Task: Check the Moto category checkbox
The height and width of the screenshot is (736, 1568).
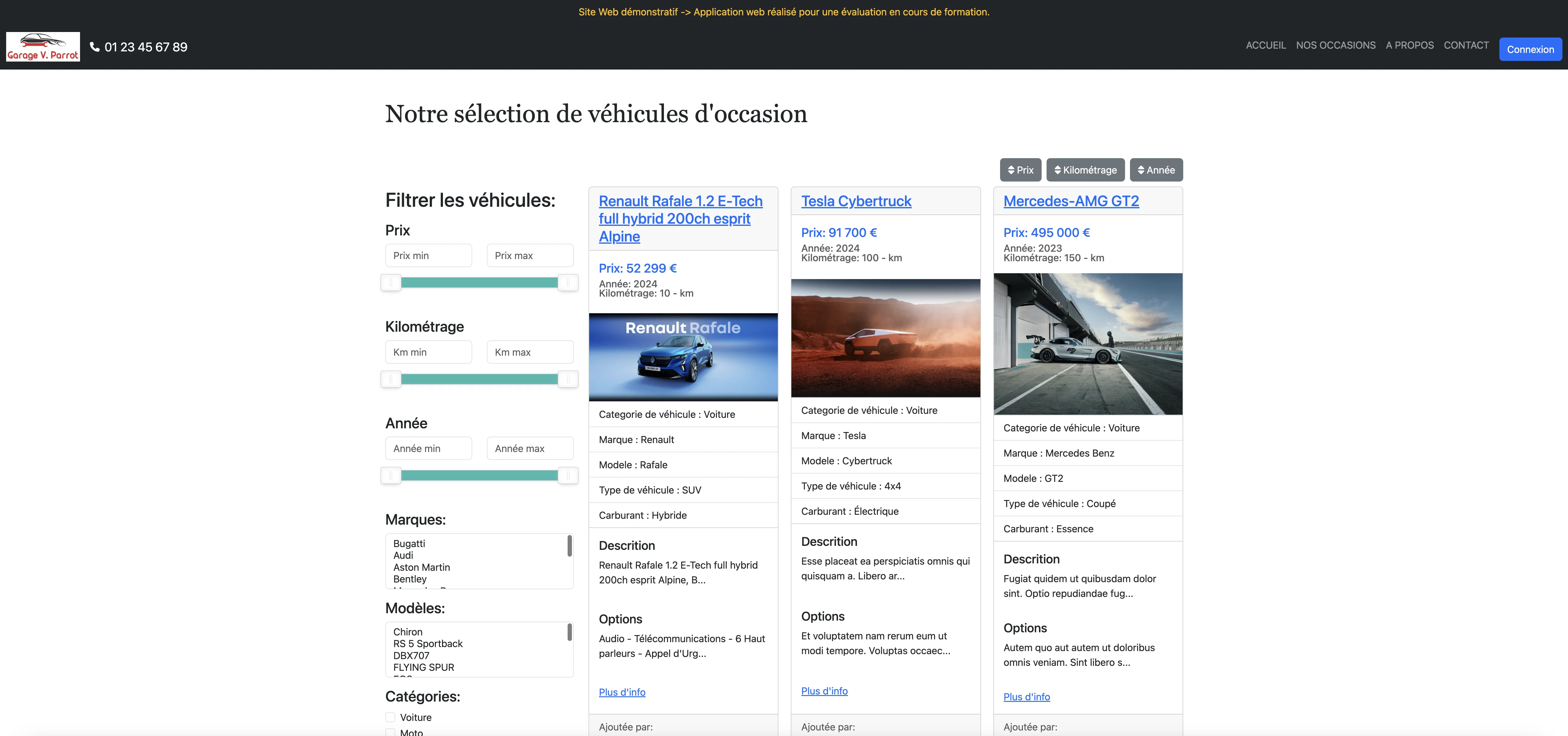Action: click(390, 732)
